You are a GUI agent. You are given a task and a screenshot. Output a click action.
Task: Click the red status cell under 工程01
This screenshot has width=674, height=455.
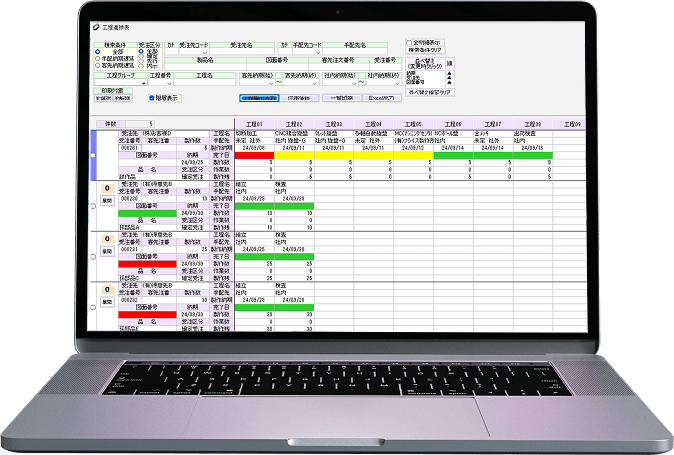click(x=254, y=155)
